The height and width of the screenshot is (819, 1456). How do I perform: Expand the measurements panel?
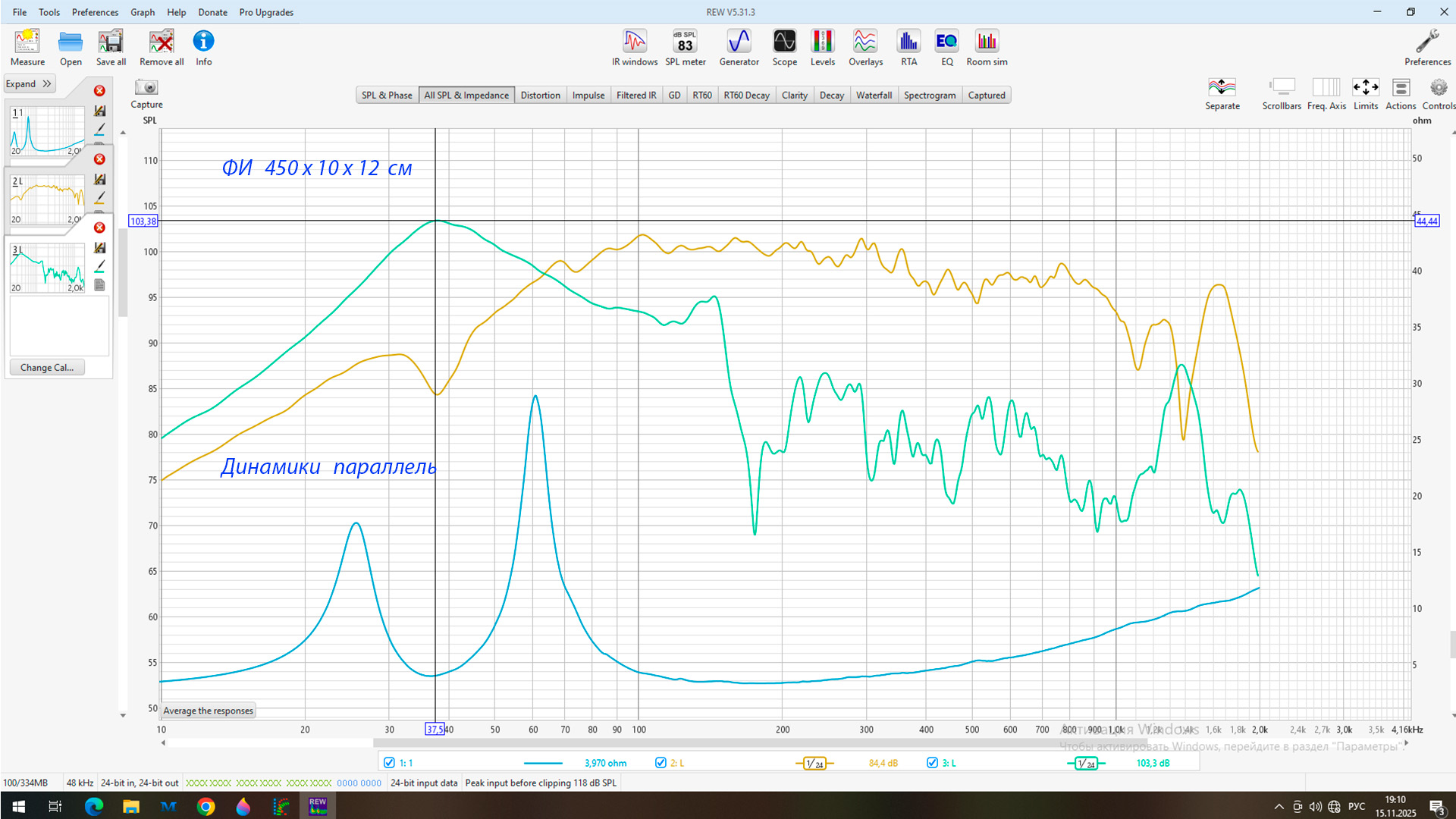(x=29, y=84)
